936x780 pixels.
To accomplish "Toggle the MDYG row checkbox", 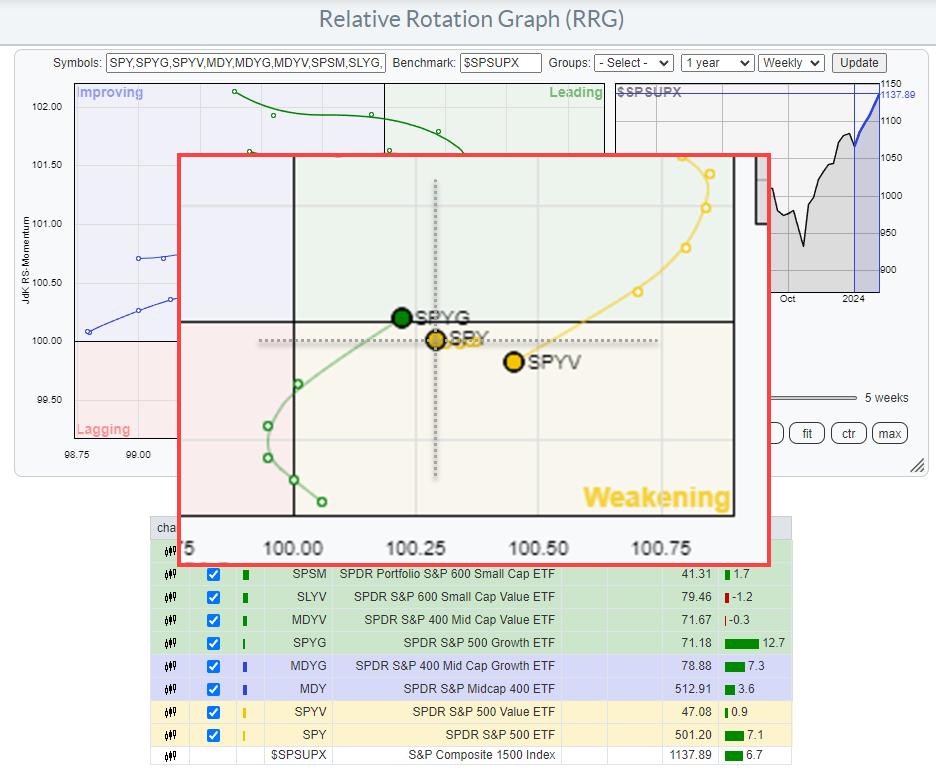I will click(213, 666).
